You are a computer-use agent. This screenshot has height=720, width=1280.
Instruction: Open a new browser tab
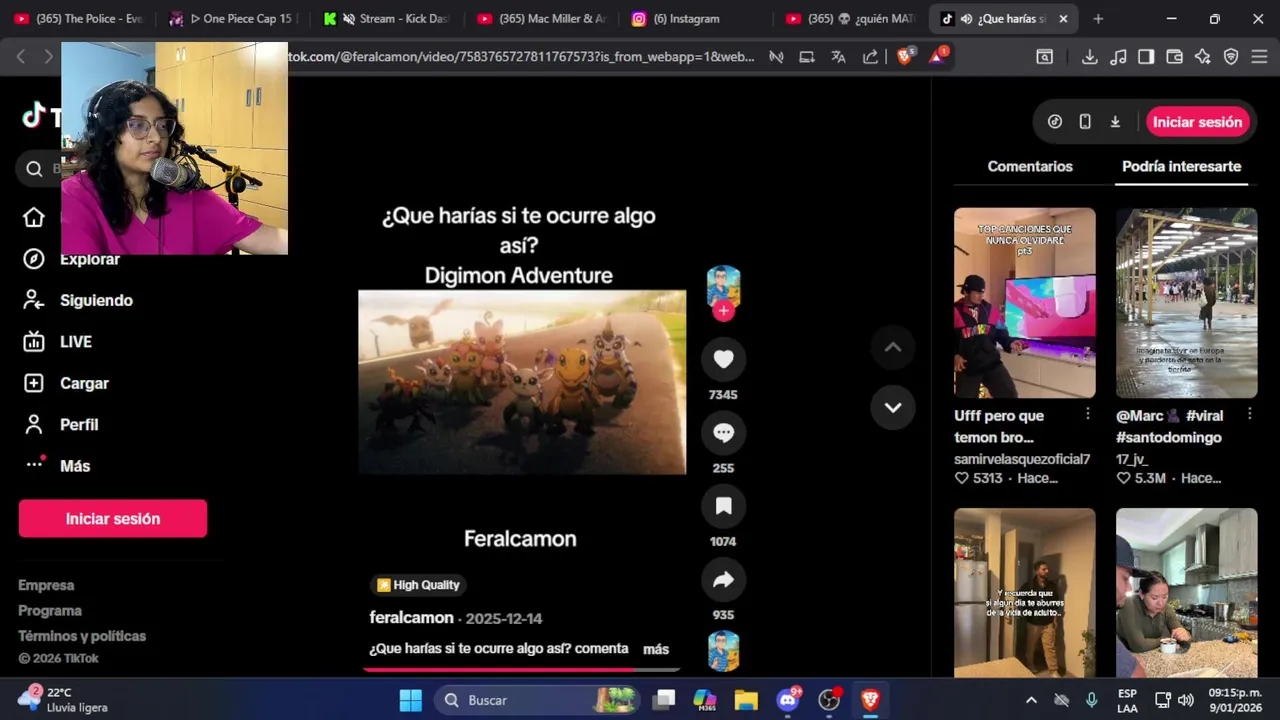pyautogui.click(x=1098, y=19)
